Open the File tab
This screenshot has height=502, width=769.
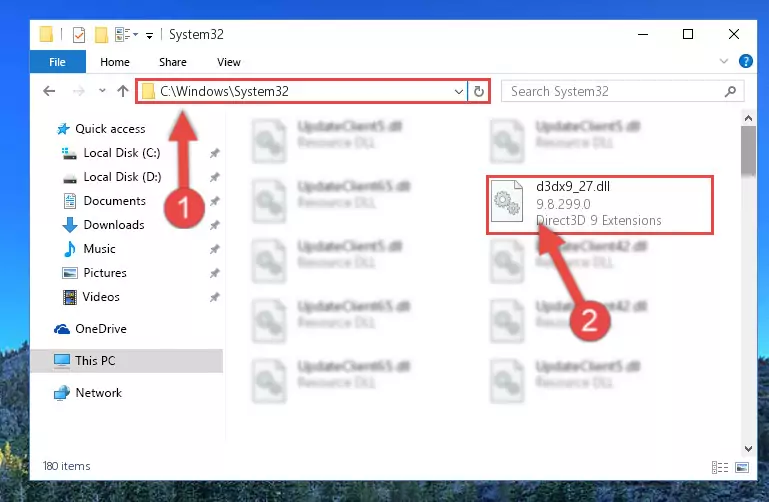point(57,62)
